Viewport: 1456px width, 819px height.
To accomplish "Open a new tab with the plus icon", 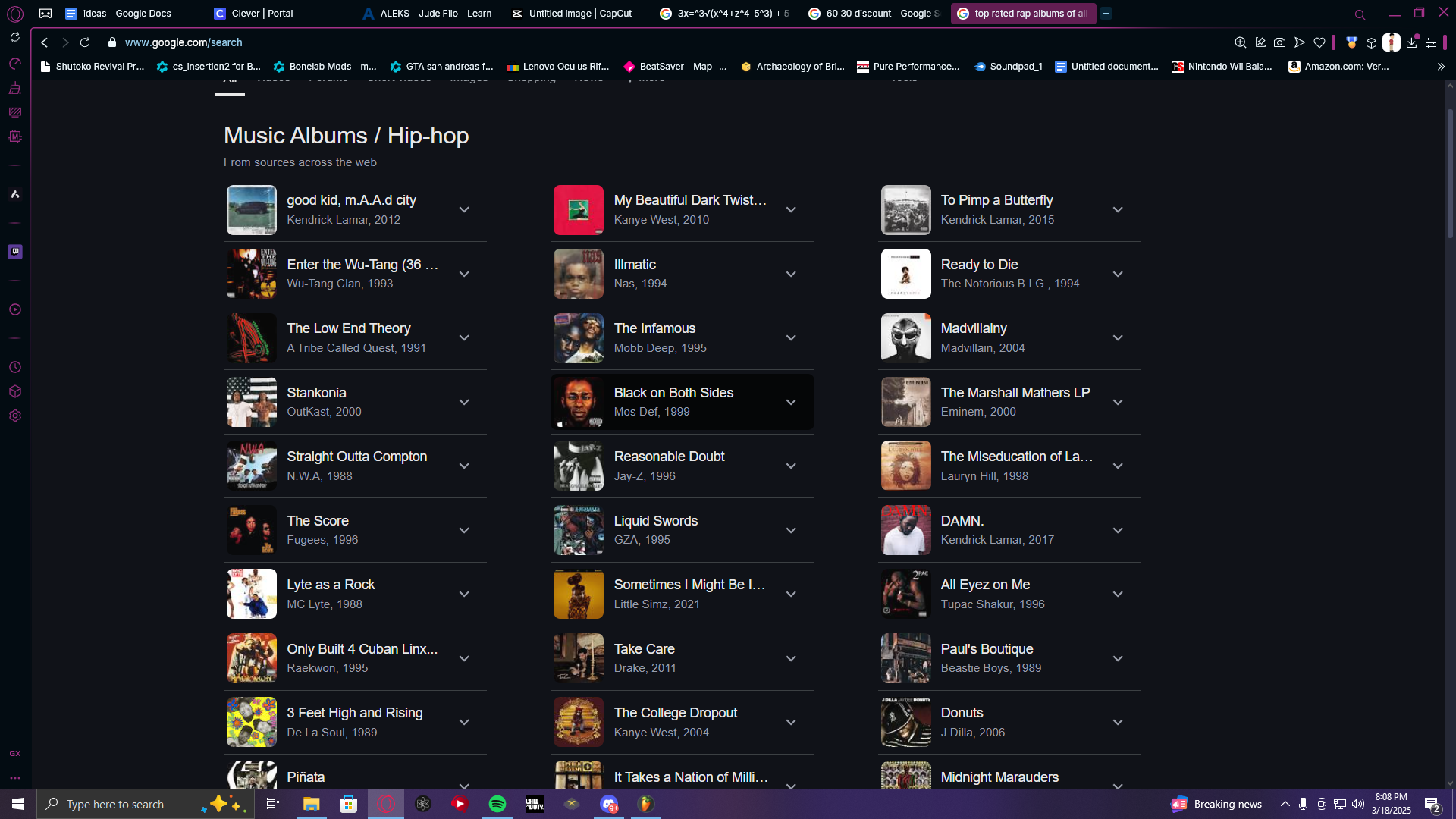I will [1106, 14].
